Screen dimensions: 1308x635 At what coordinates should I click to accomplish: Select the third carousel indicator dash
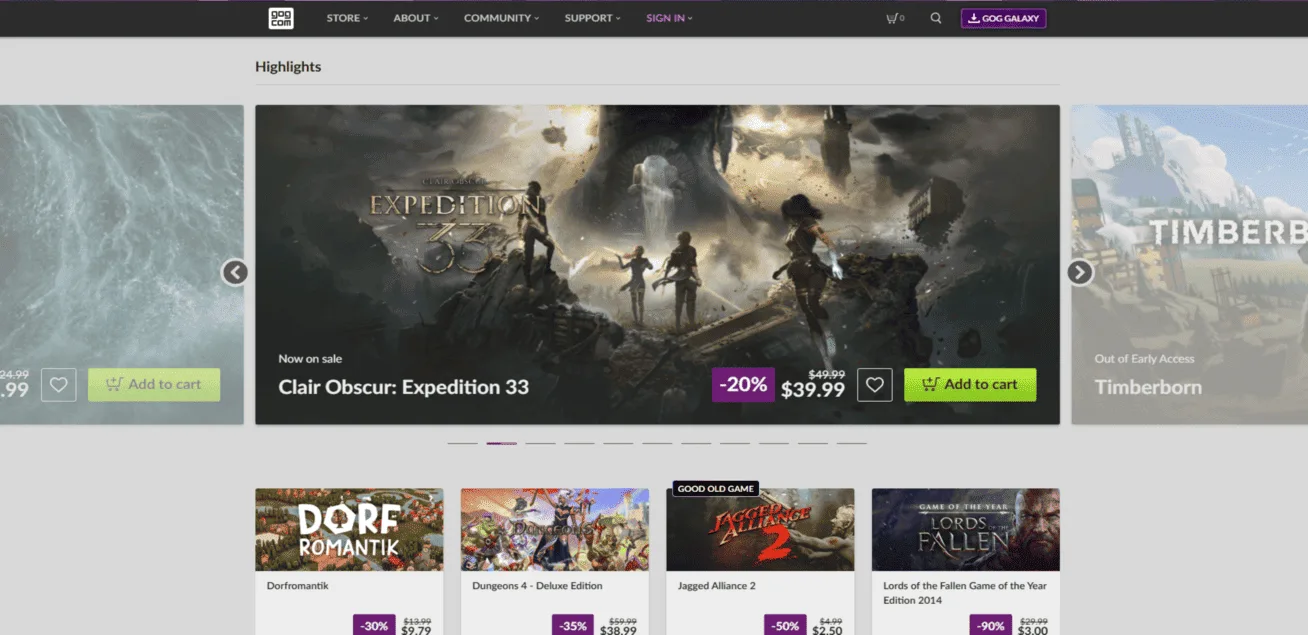click(x=540, y=442)
